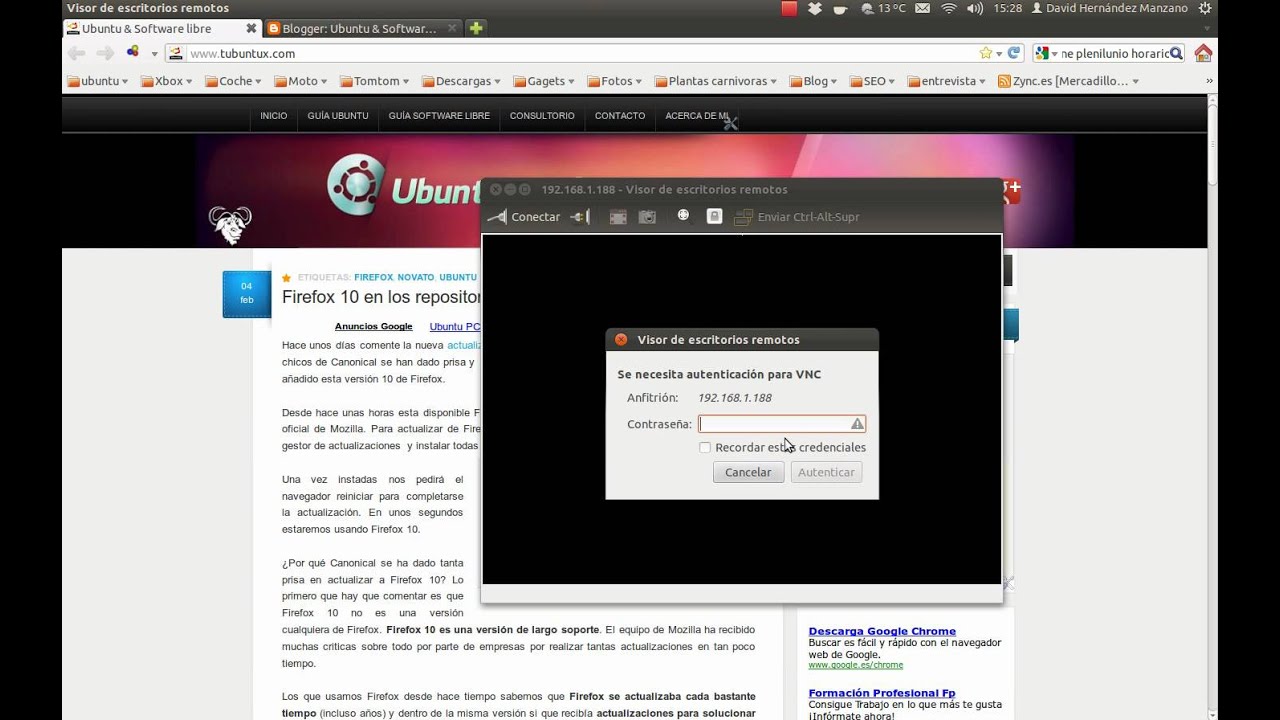Open the history dropdown arrow beside navigation buttons
The width and height of the screenshot is (1280, 720).
click(x=155, y=54)
